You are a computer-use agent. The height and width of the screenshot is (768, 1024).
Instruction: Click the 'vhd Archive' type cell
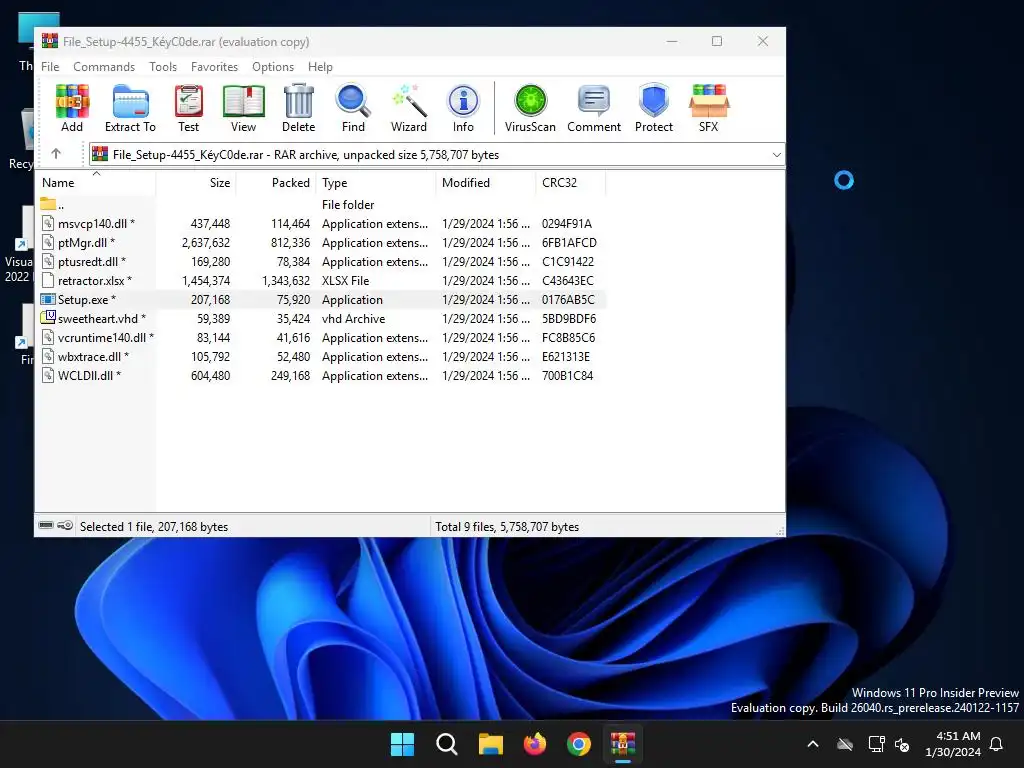click(x=353, y=319)
